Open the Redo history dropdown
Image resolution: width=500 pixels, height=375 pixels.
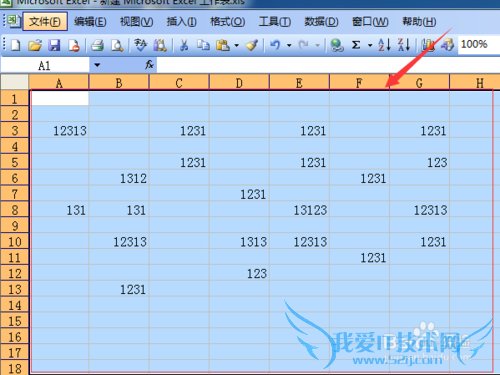point(317,45)
